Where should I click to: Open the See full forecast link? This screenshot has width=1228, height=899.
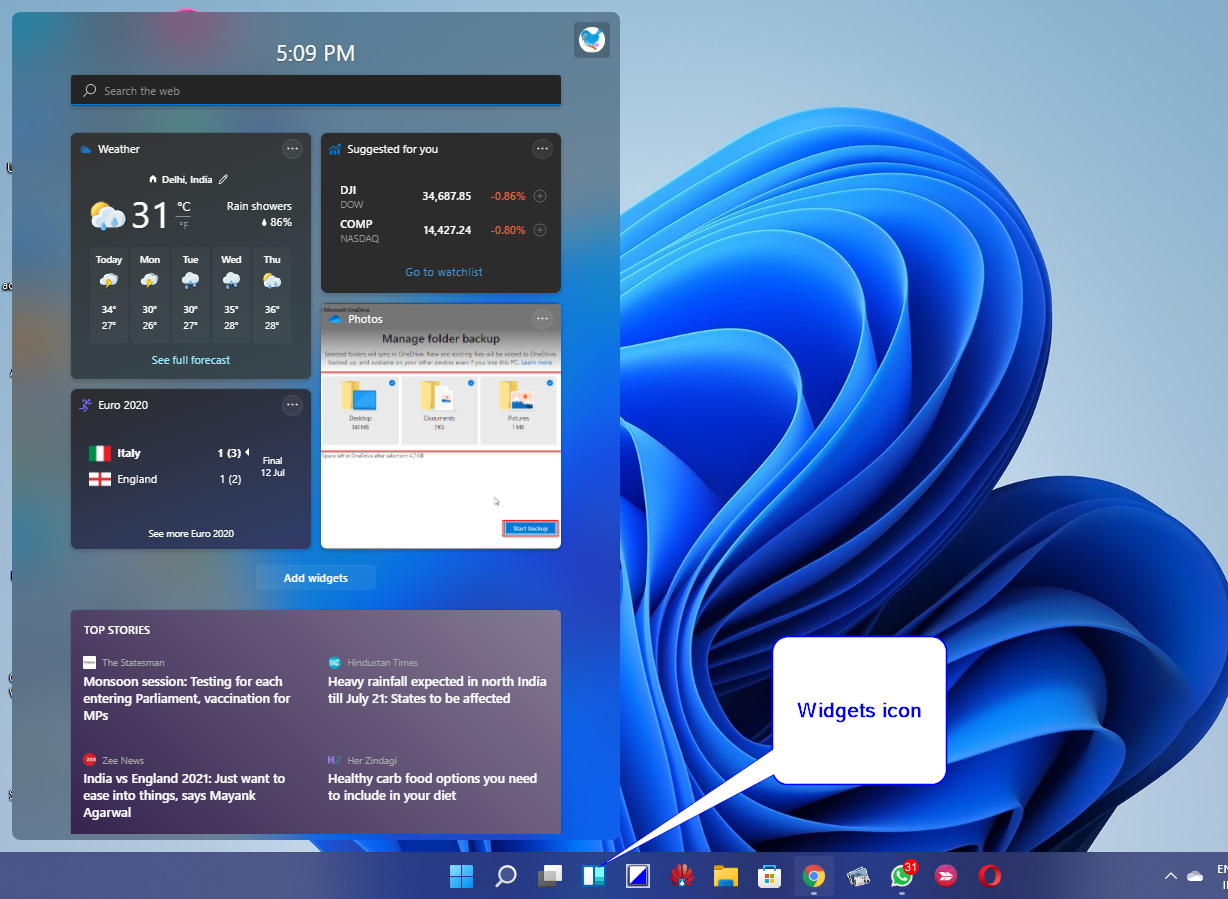tap(191, 360)
